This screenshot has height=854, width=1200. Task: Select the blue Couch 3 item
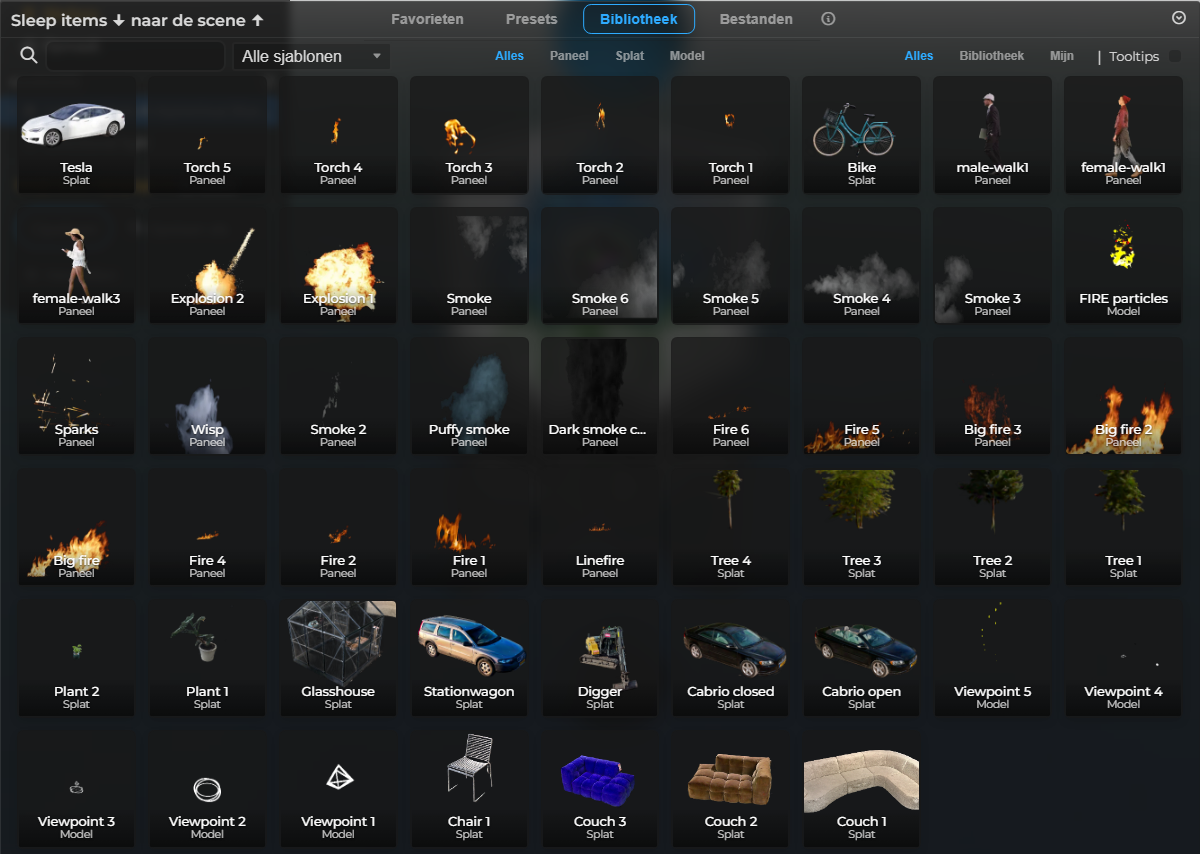600,789
